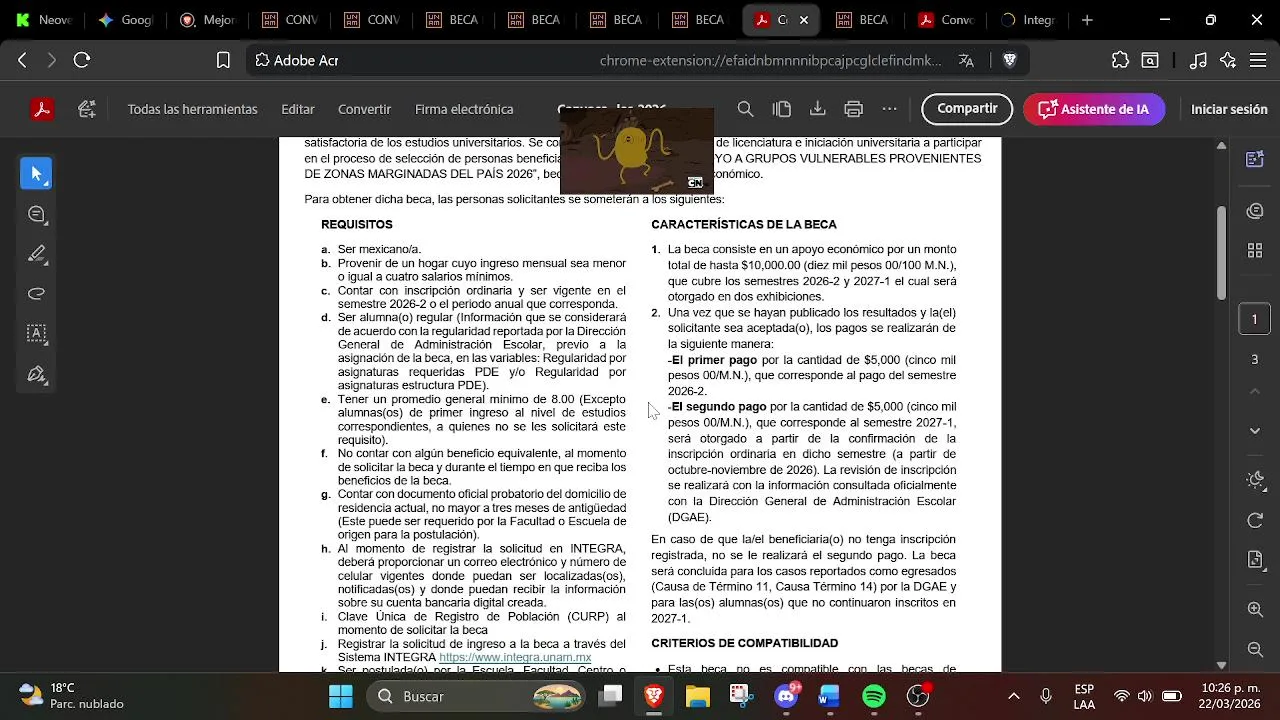
Task: Go back with the browser back arrow
Action: (22, 60)
